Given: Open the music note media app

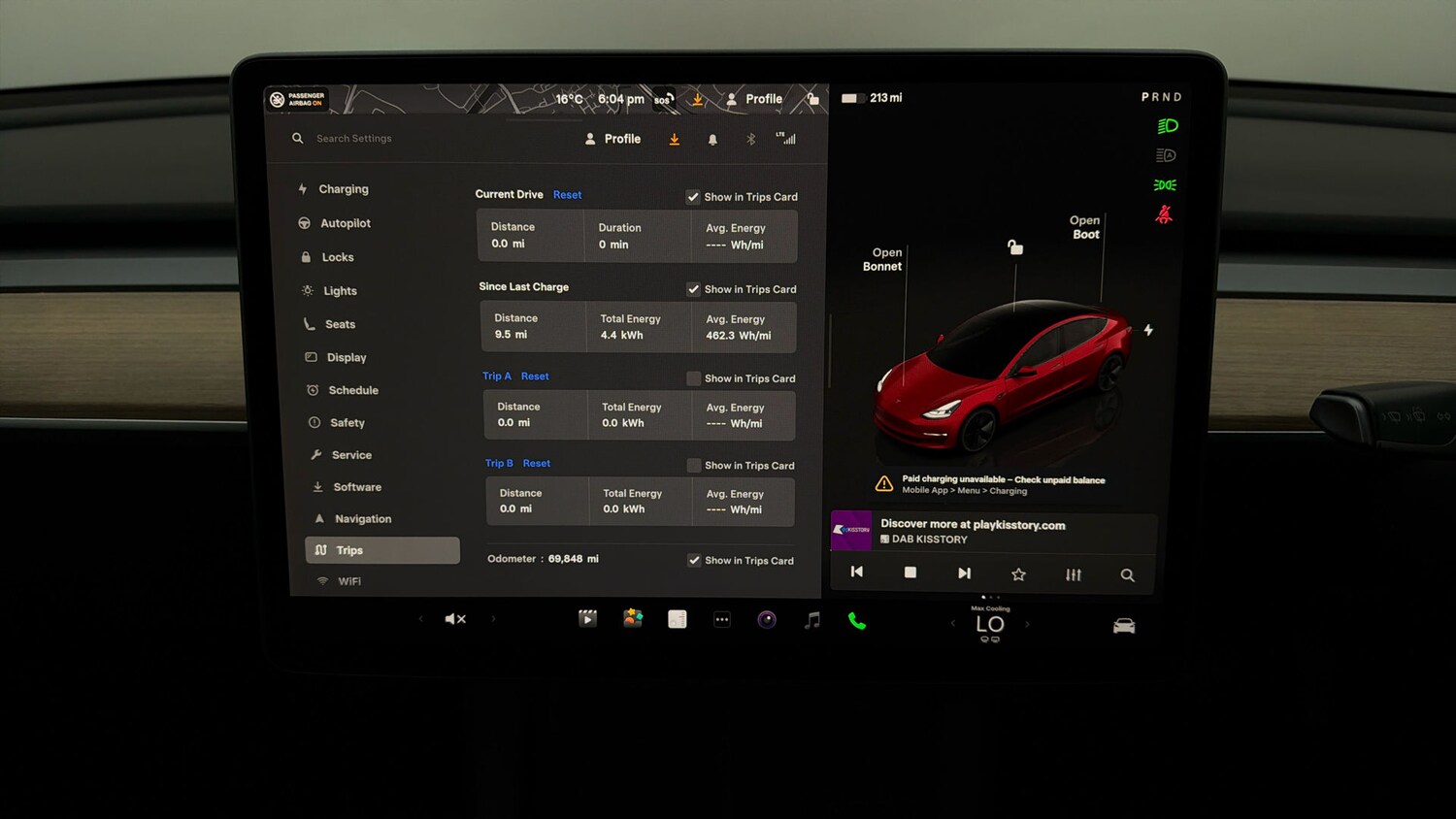Looking at the screenshot, I should coord(811,618).
